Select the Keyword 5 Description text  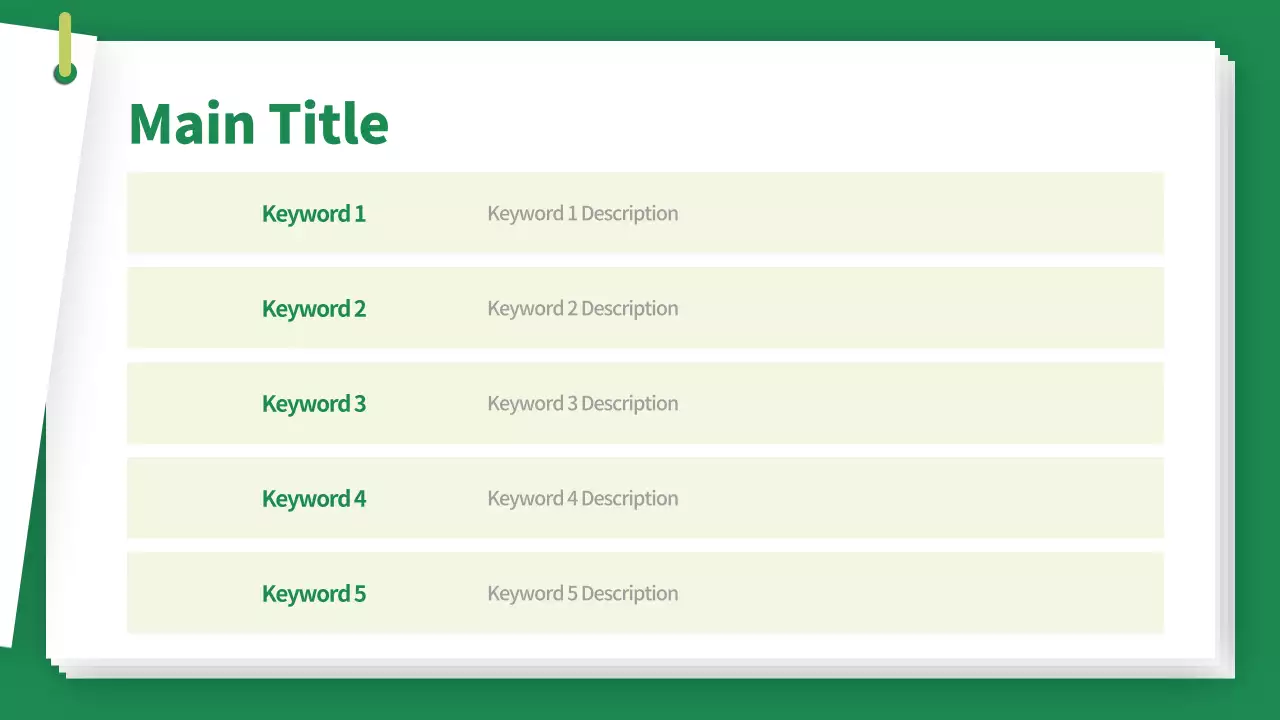point(582,593)
